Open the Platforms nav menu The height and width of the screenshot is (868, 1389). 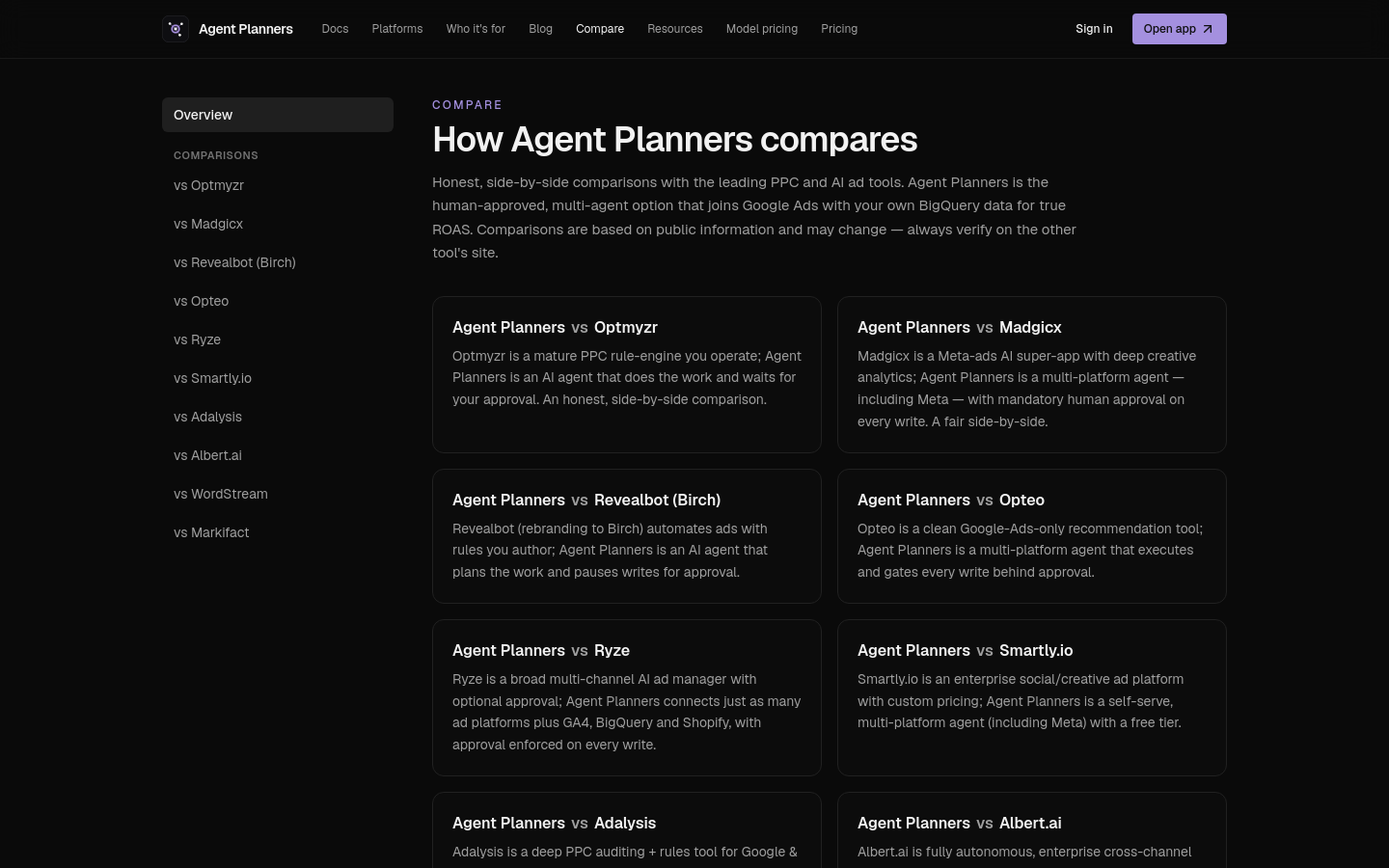point(397,29)
